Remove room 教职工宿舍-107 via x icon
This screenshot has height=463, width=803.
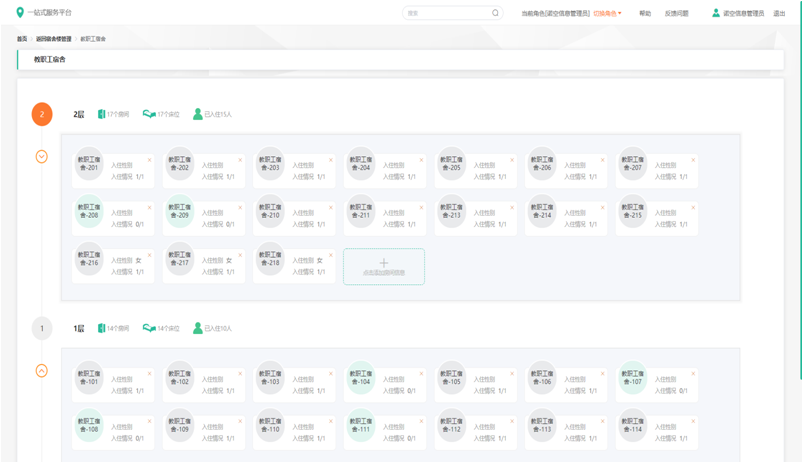(693, 374)
